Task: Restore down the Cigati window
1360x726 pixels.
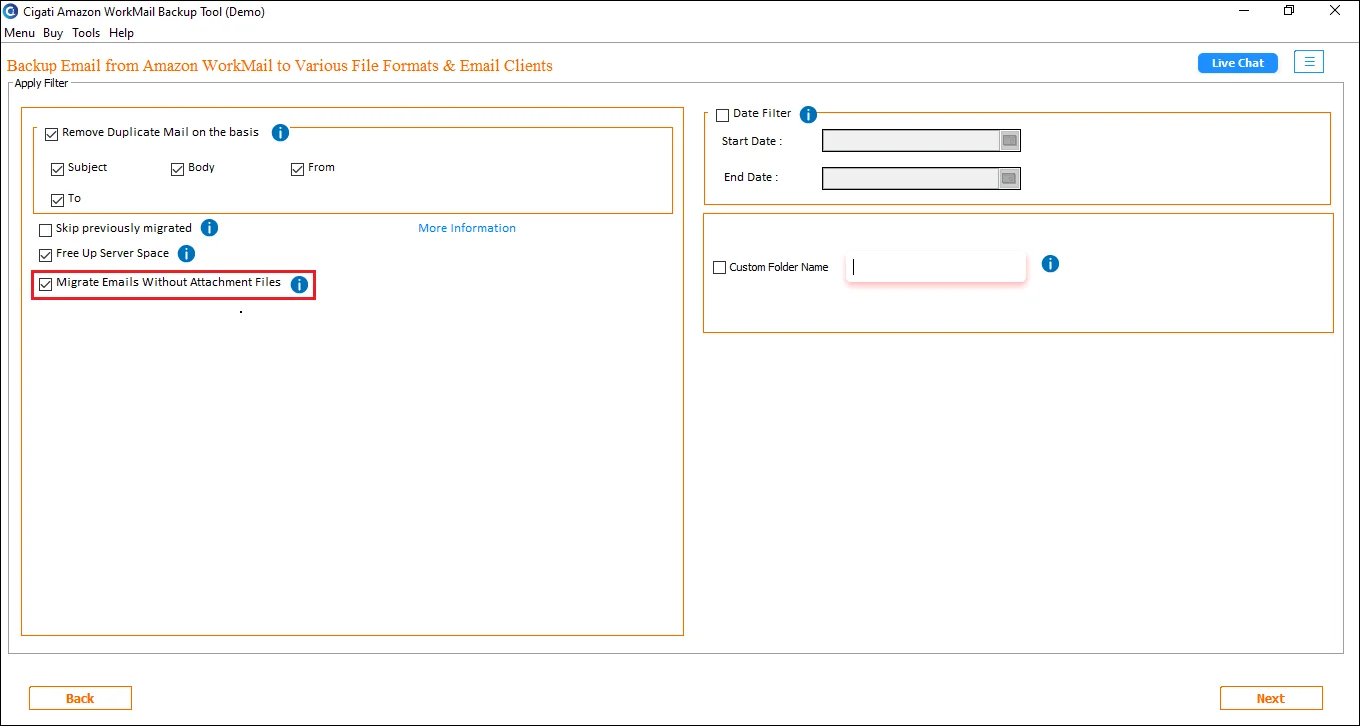Action: [1289, 11]
